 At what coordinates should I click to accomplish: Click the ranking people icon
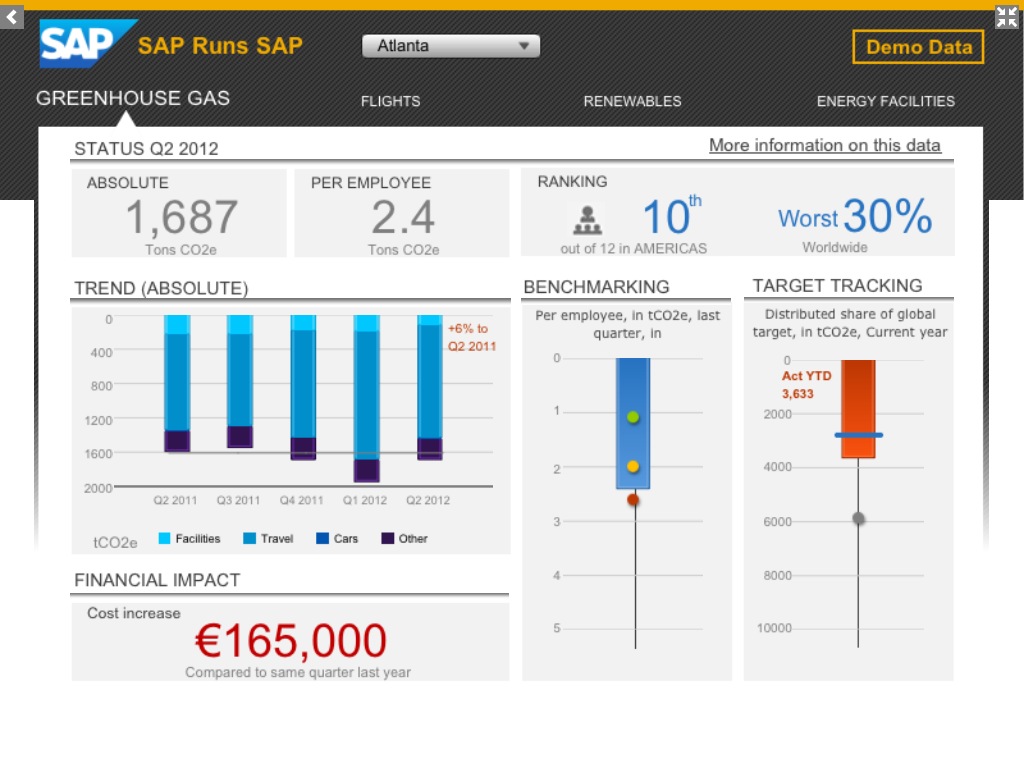click(x=587, y=220)
